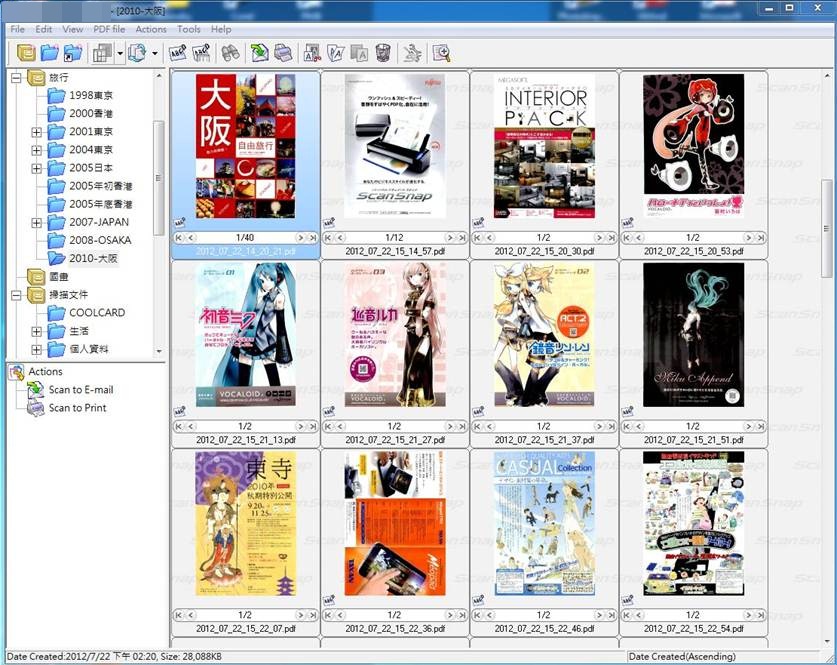
Task: Open search with the binoculars icon
Action: point(230,52)
